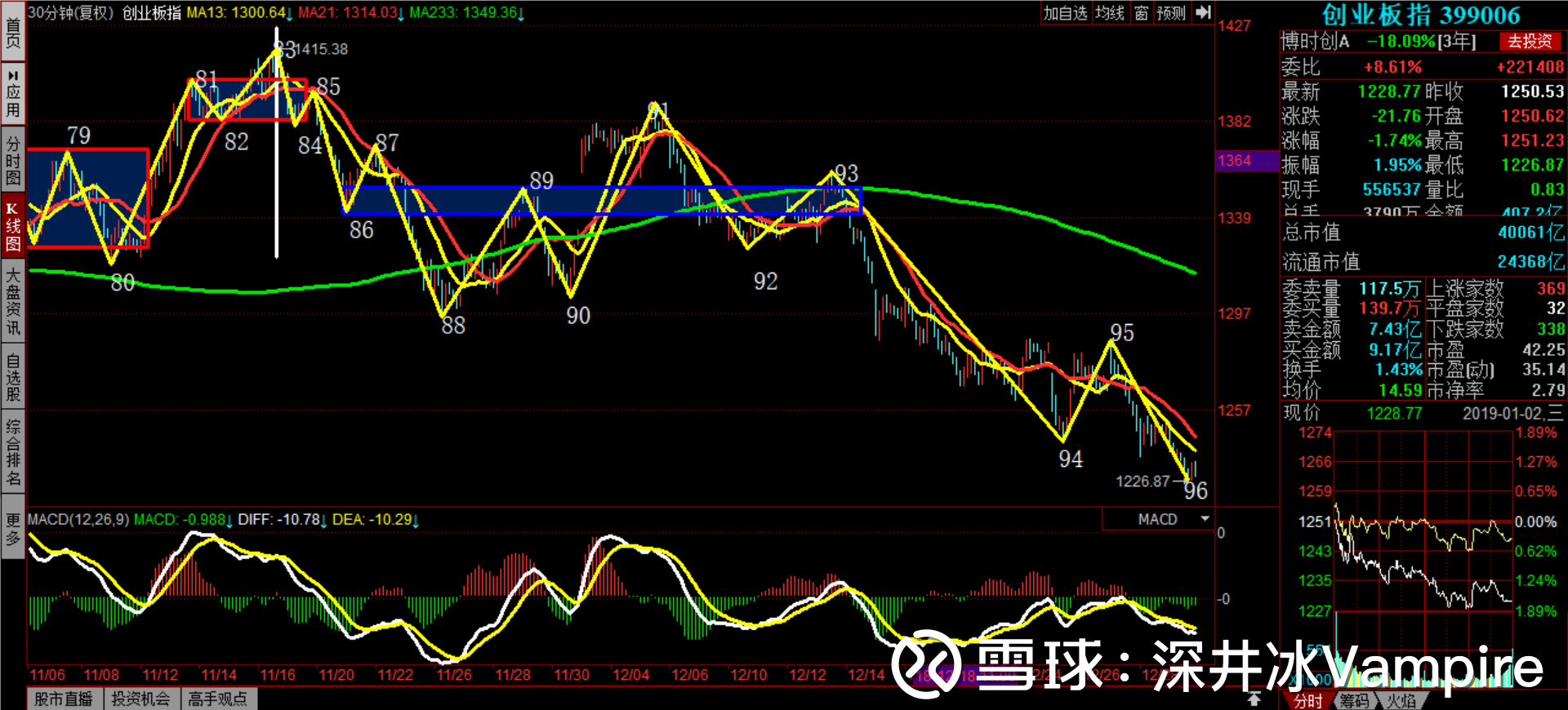This screenshot has width=1568, height=710.
Task: Click the up-arrow icon below MACD panel
Action: tap(1254, 699)
